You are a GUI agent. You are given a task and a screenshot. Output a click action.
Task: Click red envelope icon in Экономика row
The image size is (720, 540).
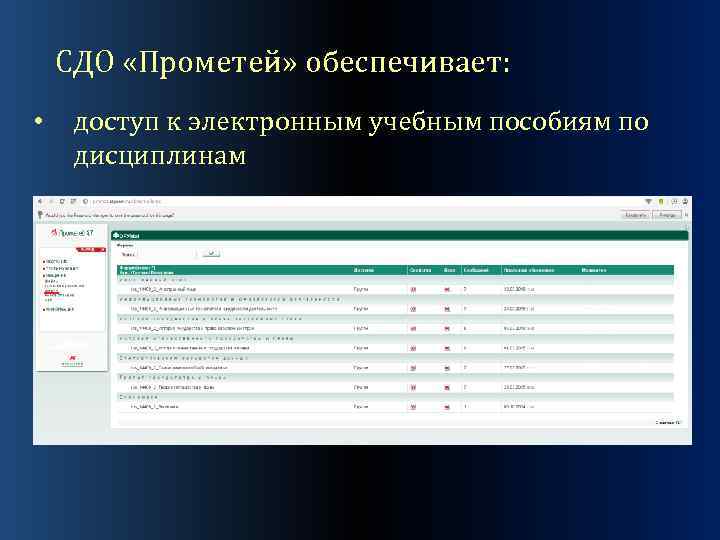coord(447,407)
